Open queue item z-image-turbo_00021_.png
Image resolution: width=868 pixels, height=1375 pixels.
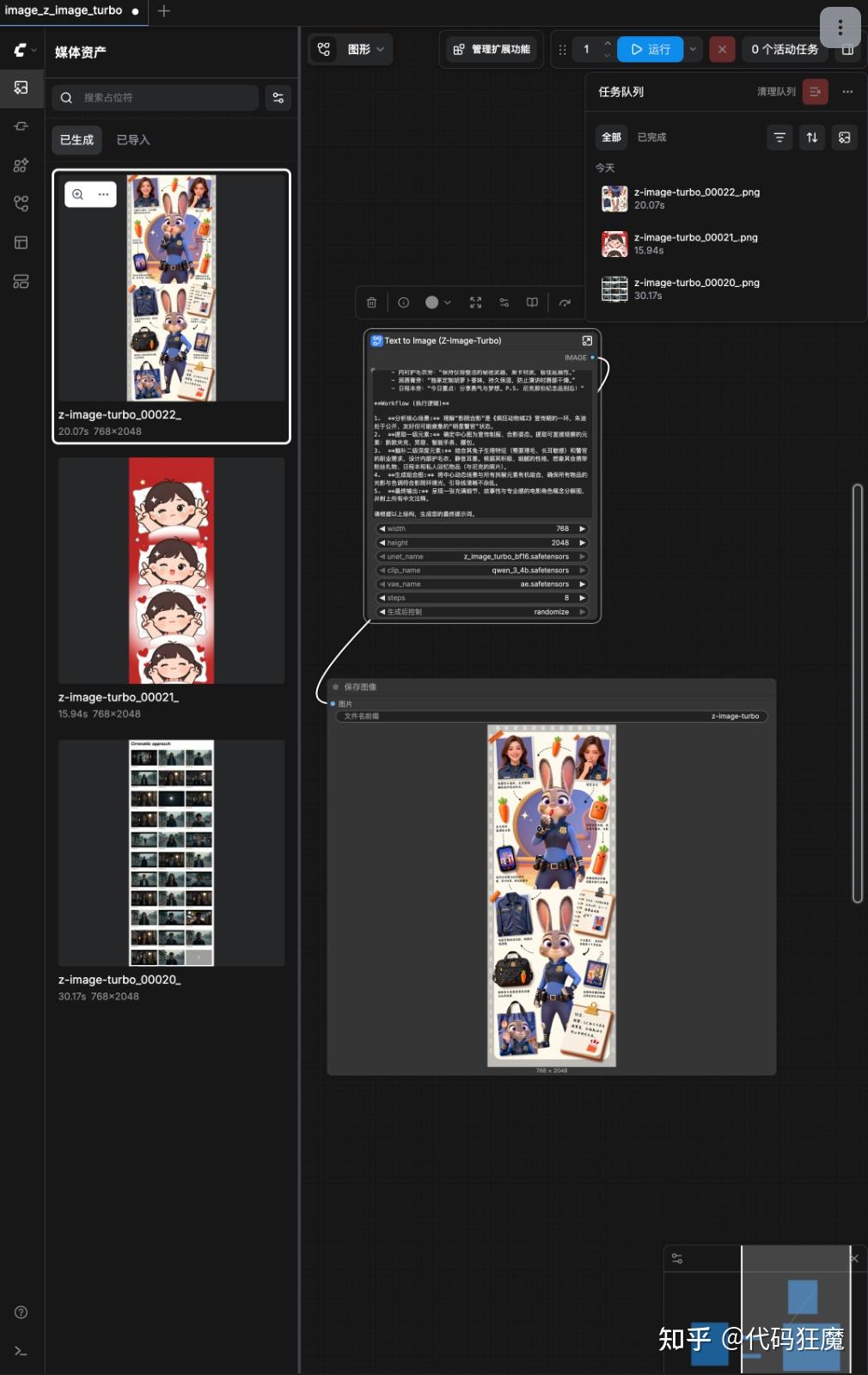click(726, 244)
